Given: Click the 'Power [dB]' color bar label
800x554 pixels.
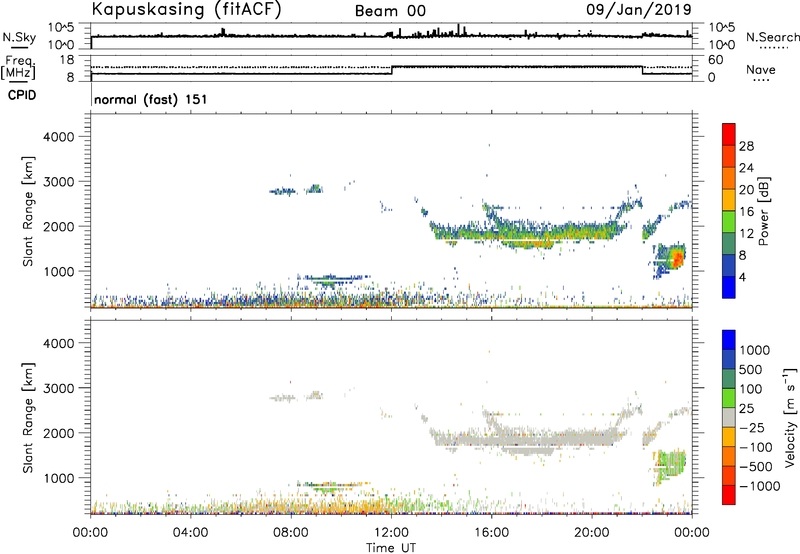Looking at the screenshot, I should tap(763, 211).
